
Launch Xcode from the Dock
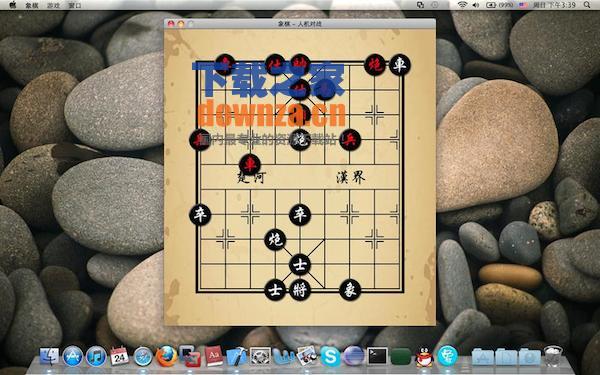click(x=237, y=356)
